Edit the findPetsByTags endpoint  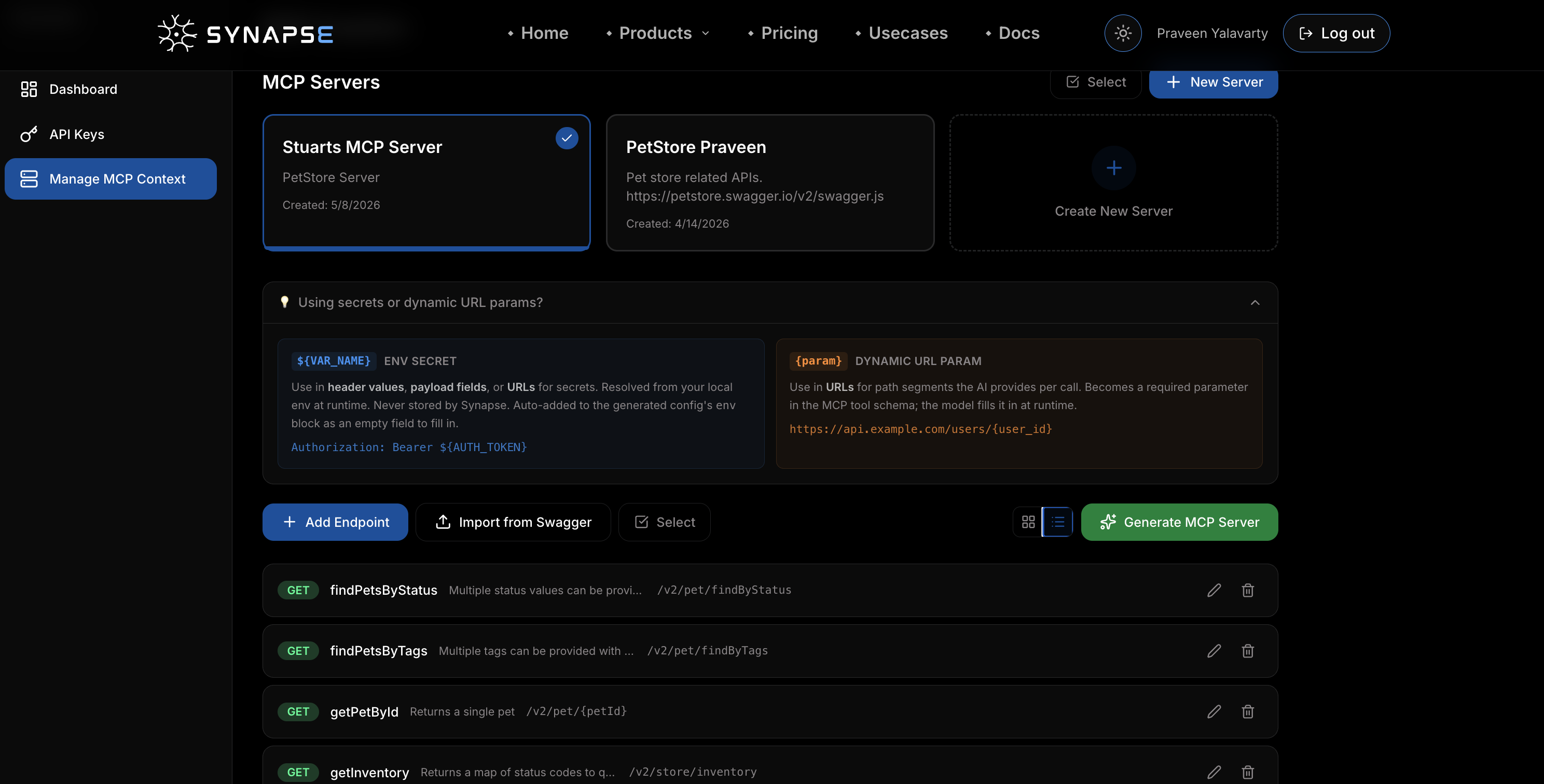1214,650
